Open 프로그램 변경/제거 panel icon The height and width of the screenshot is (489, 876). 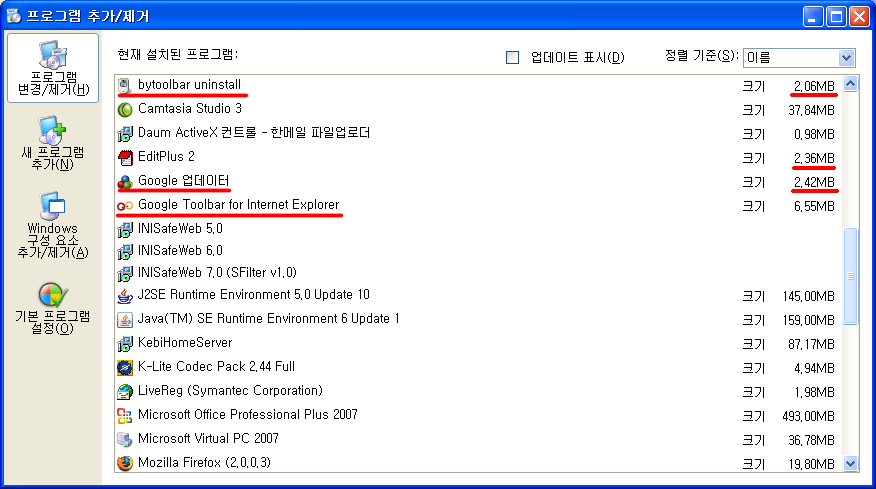[53, 55]
